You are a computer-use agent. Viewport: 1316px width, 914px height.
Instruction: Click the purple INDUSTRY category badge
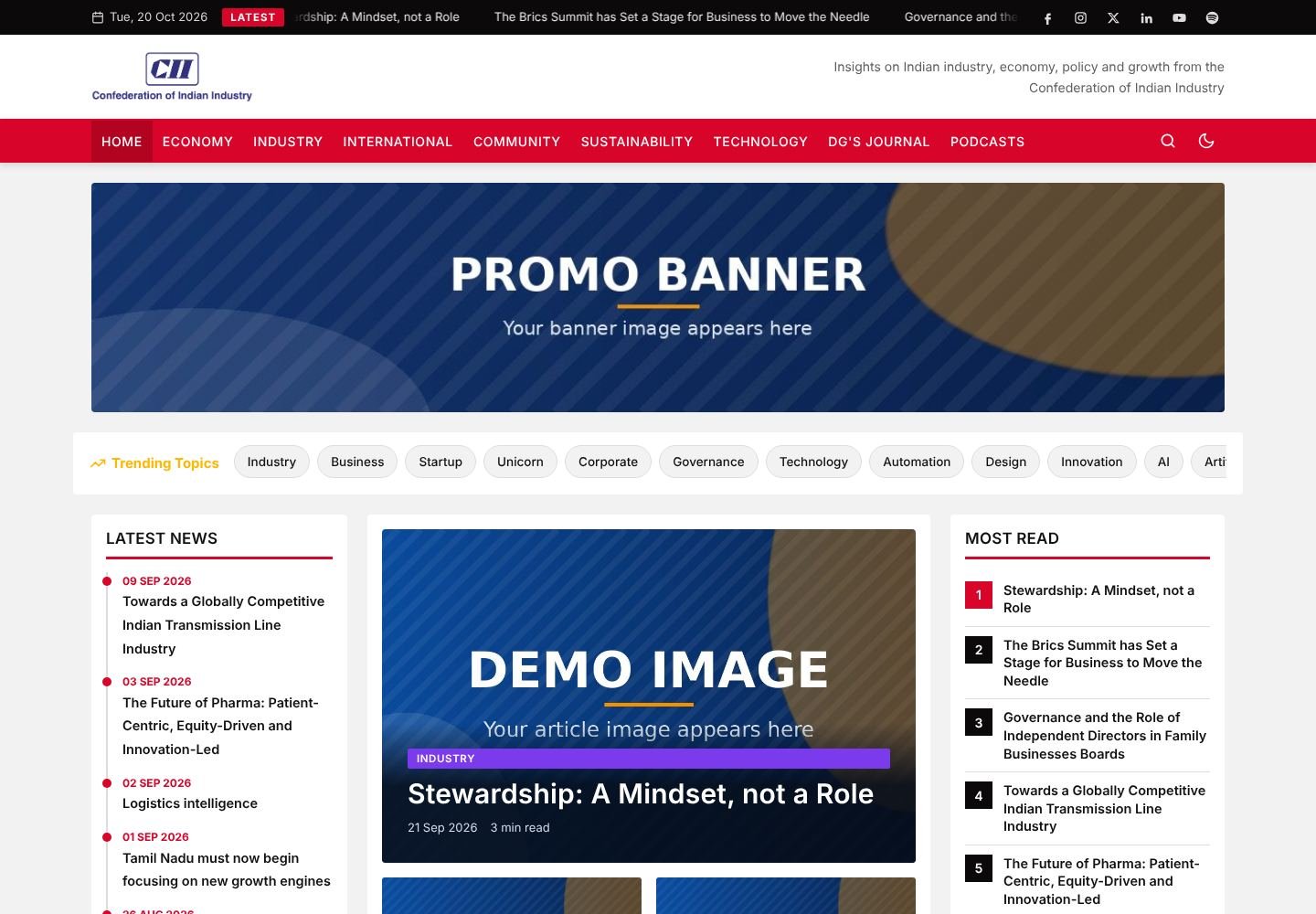tap(649, 759)
